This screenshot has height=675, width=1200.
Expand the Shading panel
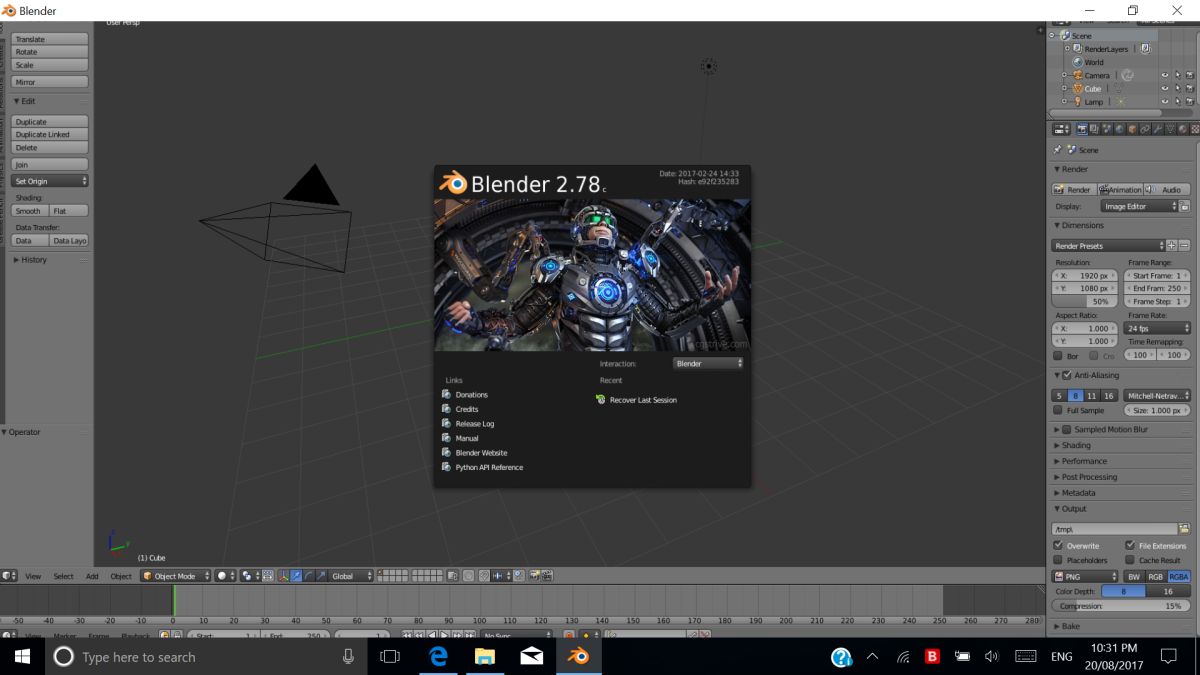(1076, 445)
